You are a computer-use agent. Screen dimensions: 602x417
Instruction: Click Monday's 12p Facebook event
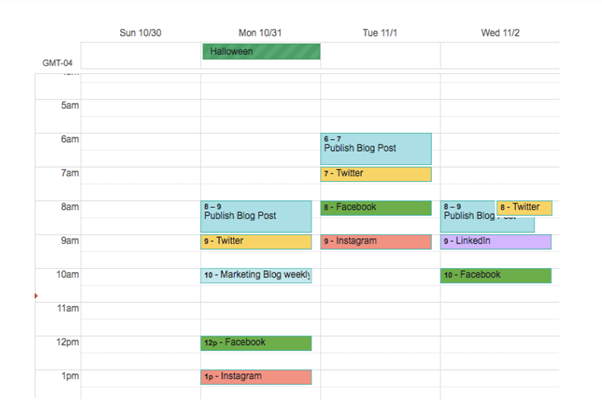pos(256,343)
